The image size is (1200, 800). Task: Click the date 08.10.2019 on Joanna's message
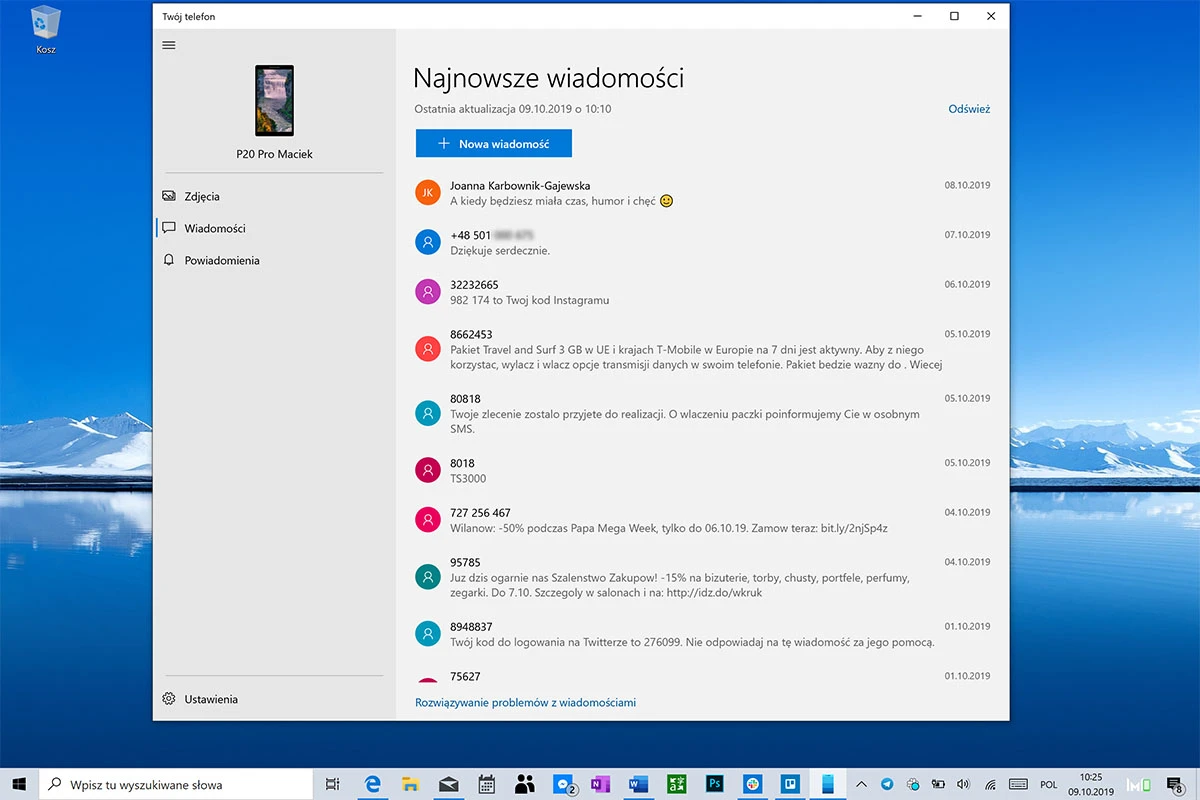coord(967,185)
